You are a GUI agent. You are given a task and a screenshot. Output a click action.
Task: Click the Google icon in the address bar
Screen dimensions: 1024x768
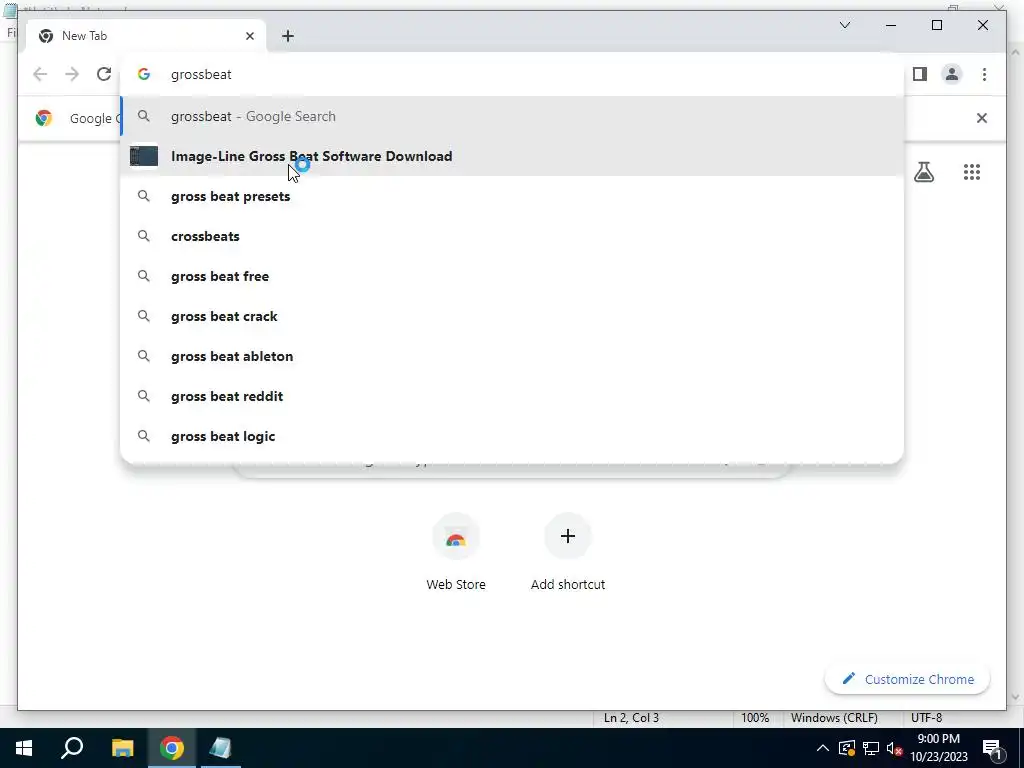point(144,74)
